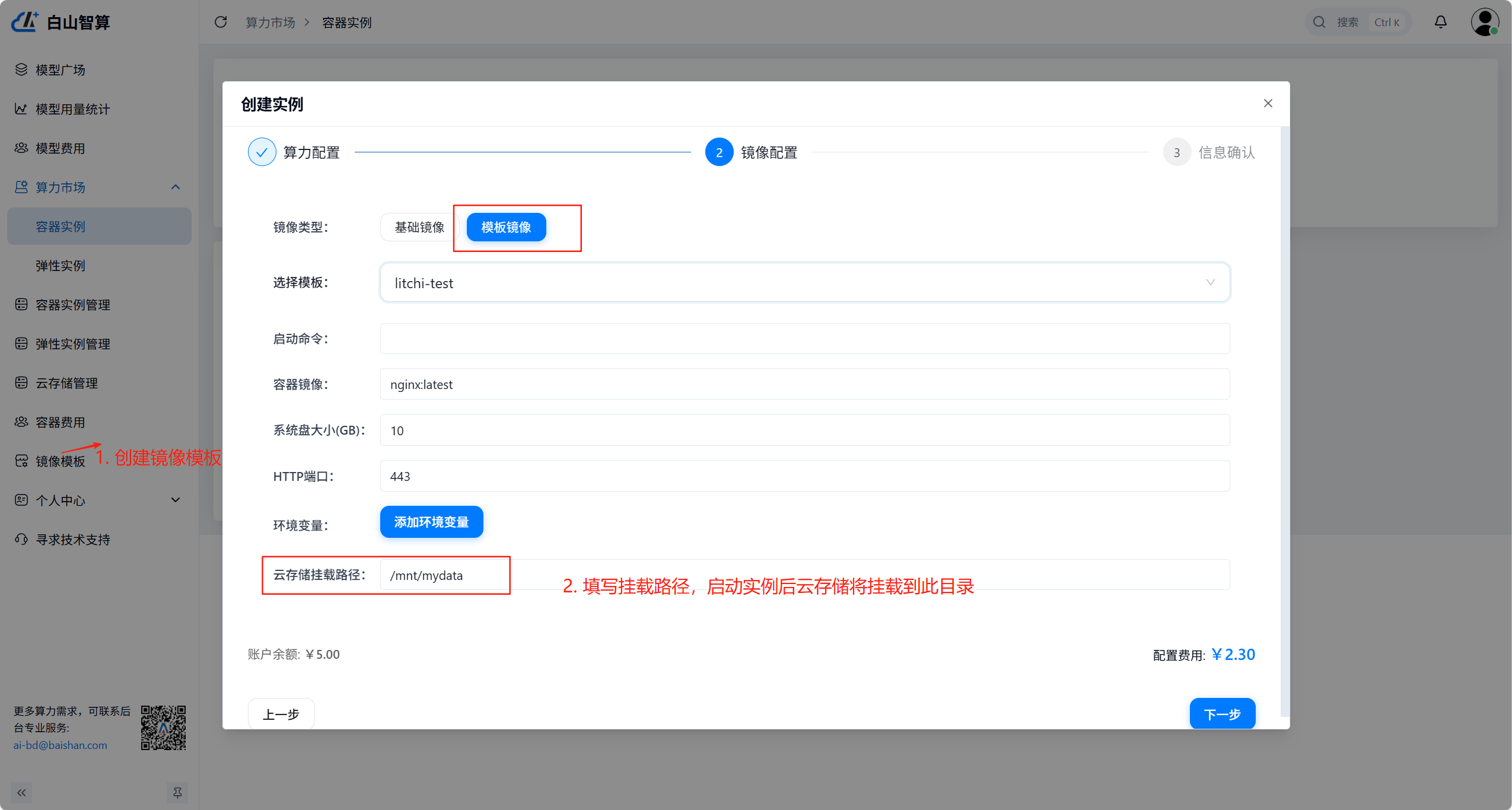Viewport: 1512px width, 810px height.
Task: Click the pin icon at sidebar bottom
Action: coord(177,792)
